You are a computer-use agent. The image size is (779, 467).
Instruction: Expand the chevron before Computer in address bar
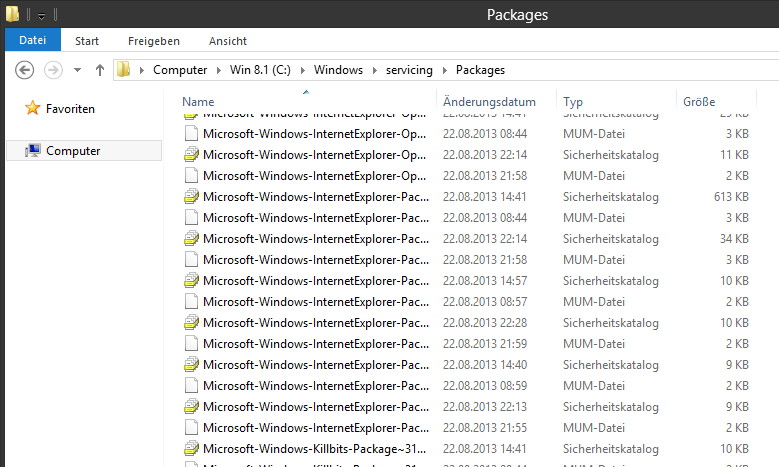coord(142,70)
